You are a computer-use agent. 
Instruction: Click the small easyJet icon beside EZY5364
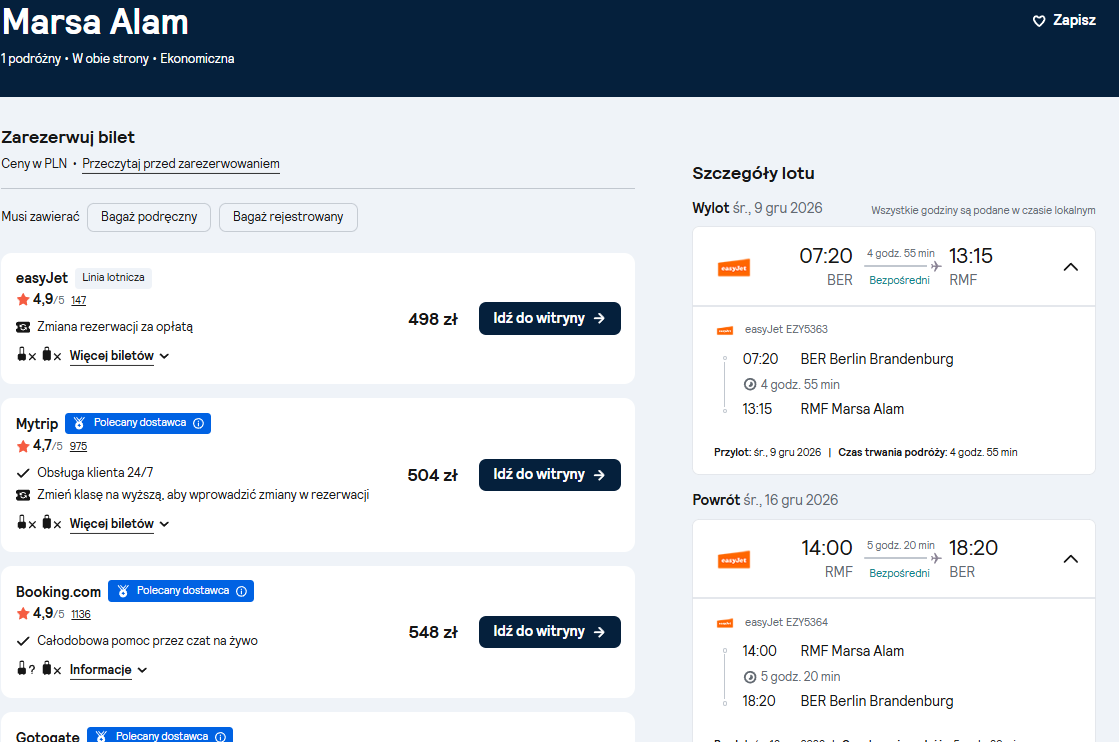click(x=725, y=623)
